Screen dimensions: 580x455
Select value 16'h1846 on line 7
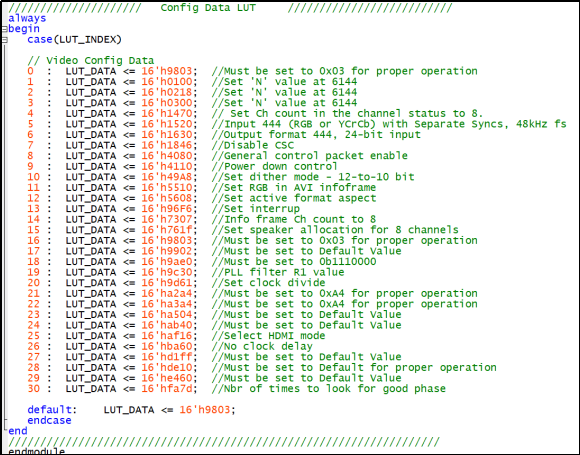[167, 145]
